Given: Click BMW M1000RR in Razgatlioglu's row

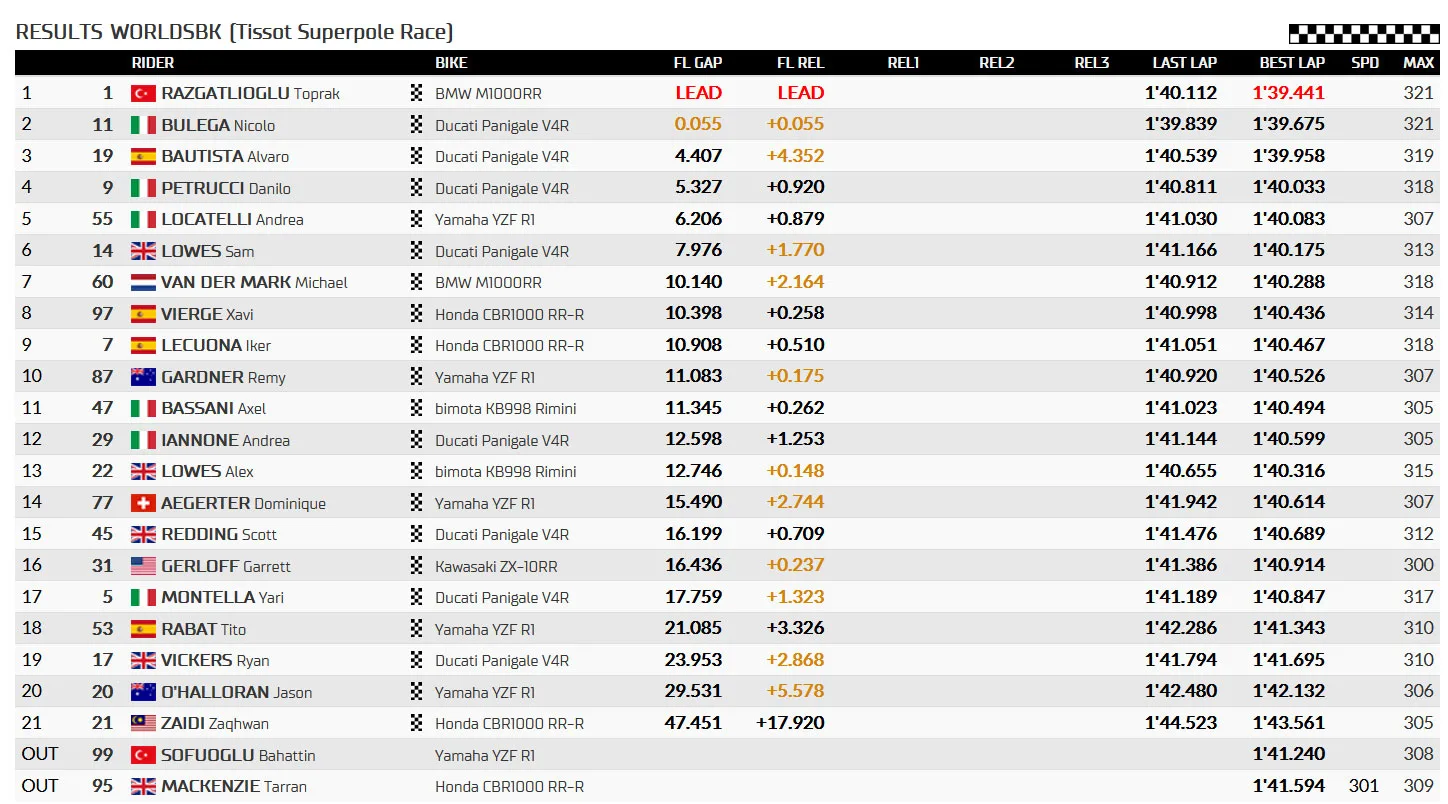Looking at the screenshot, I should coord(488,93).
